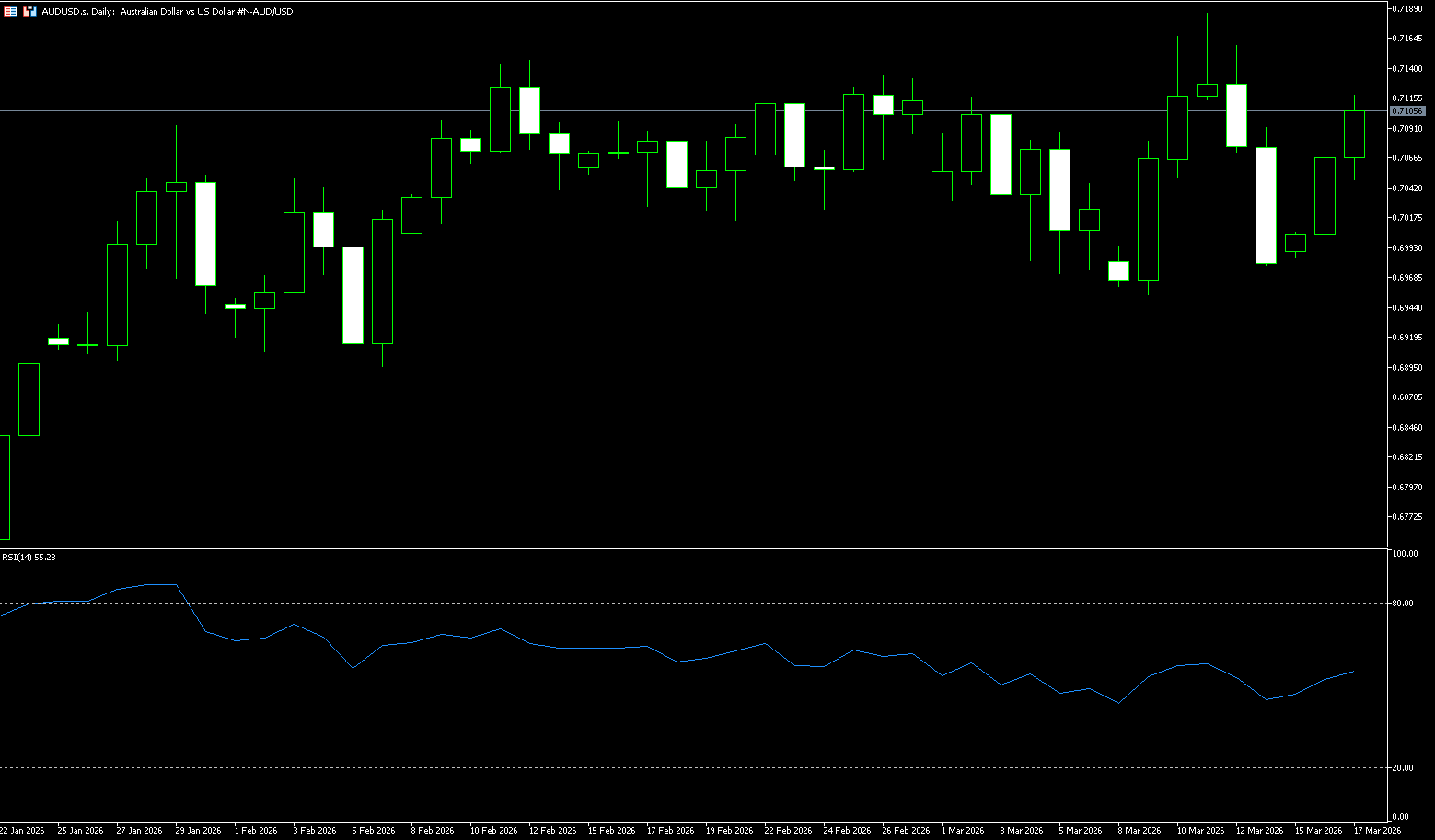Viewport: 1435px width, 840px height.
Task: Open the one-click trading panel icon
Action: point(29,11)
